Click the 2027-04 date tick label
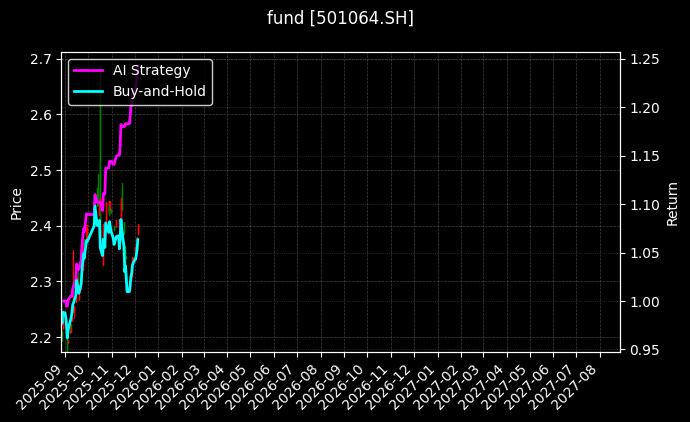 (482, 386)
